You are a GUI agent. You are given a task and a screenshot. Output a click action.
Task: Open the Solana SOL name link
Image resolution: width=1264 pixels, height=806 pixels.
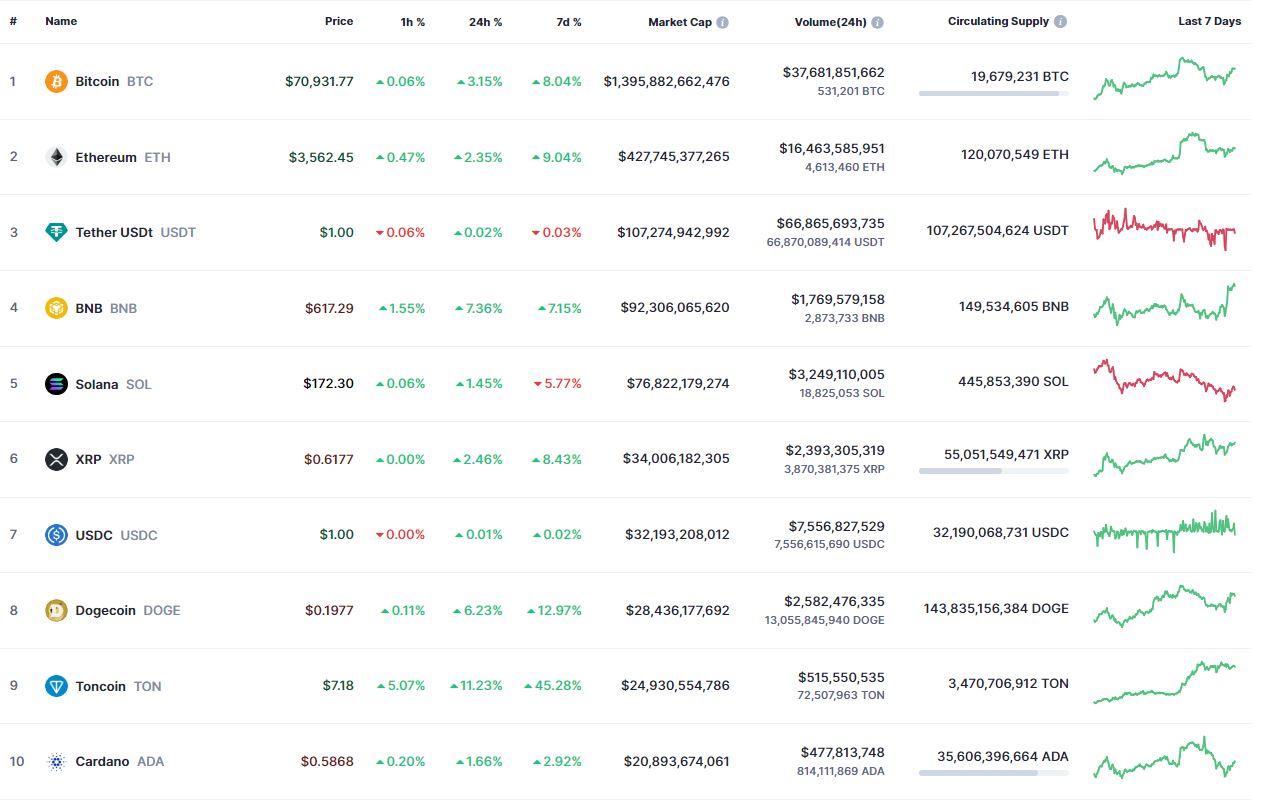[x=113, y=384]
